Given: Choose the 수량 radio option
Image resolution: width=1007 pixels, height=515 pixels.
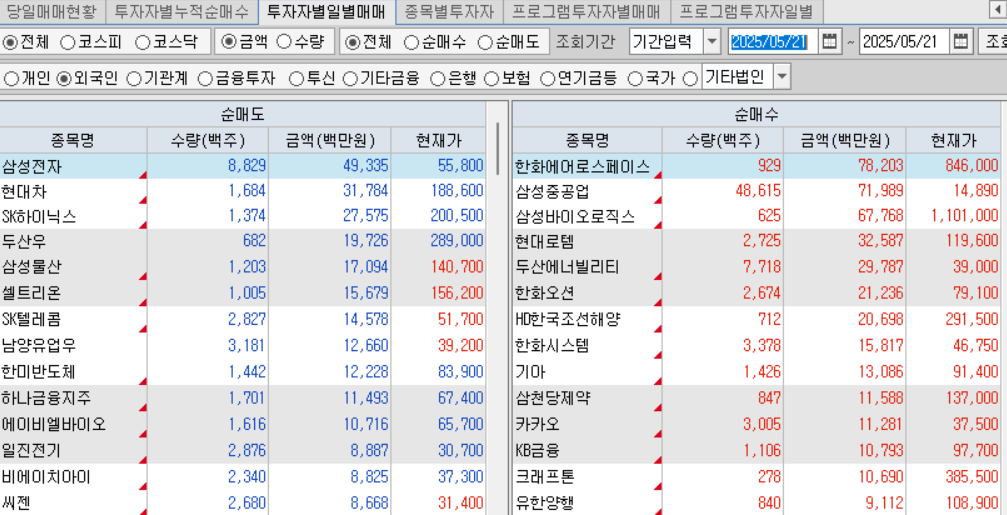Looking at the screenshot, I should tap(285, 42).
